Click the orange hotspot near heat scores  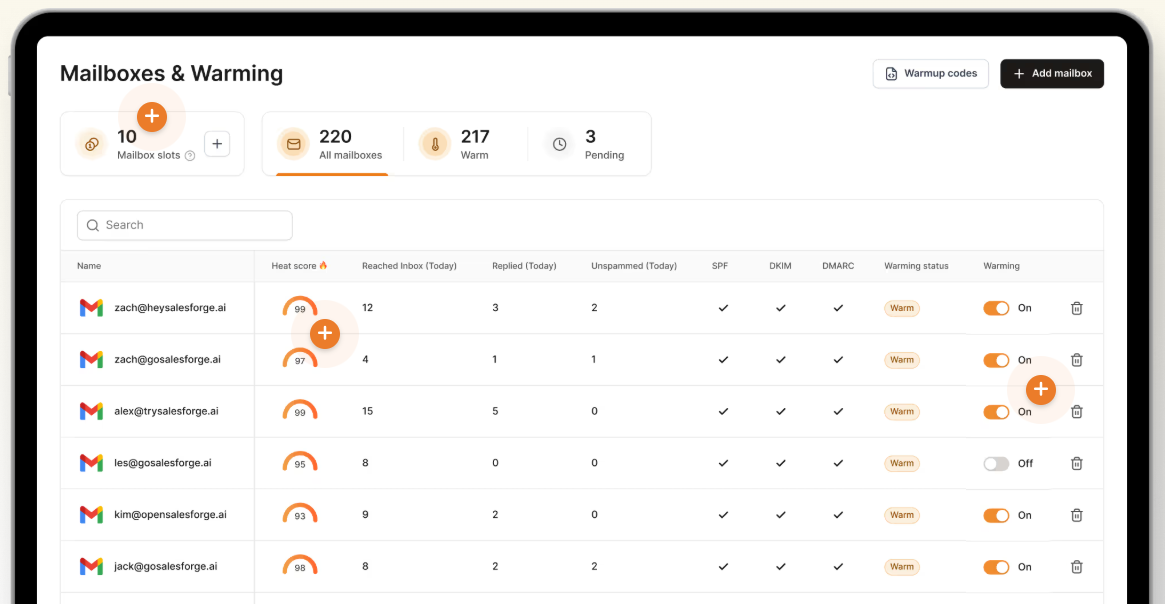tap(325, 334)
